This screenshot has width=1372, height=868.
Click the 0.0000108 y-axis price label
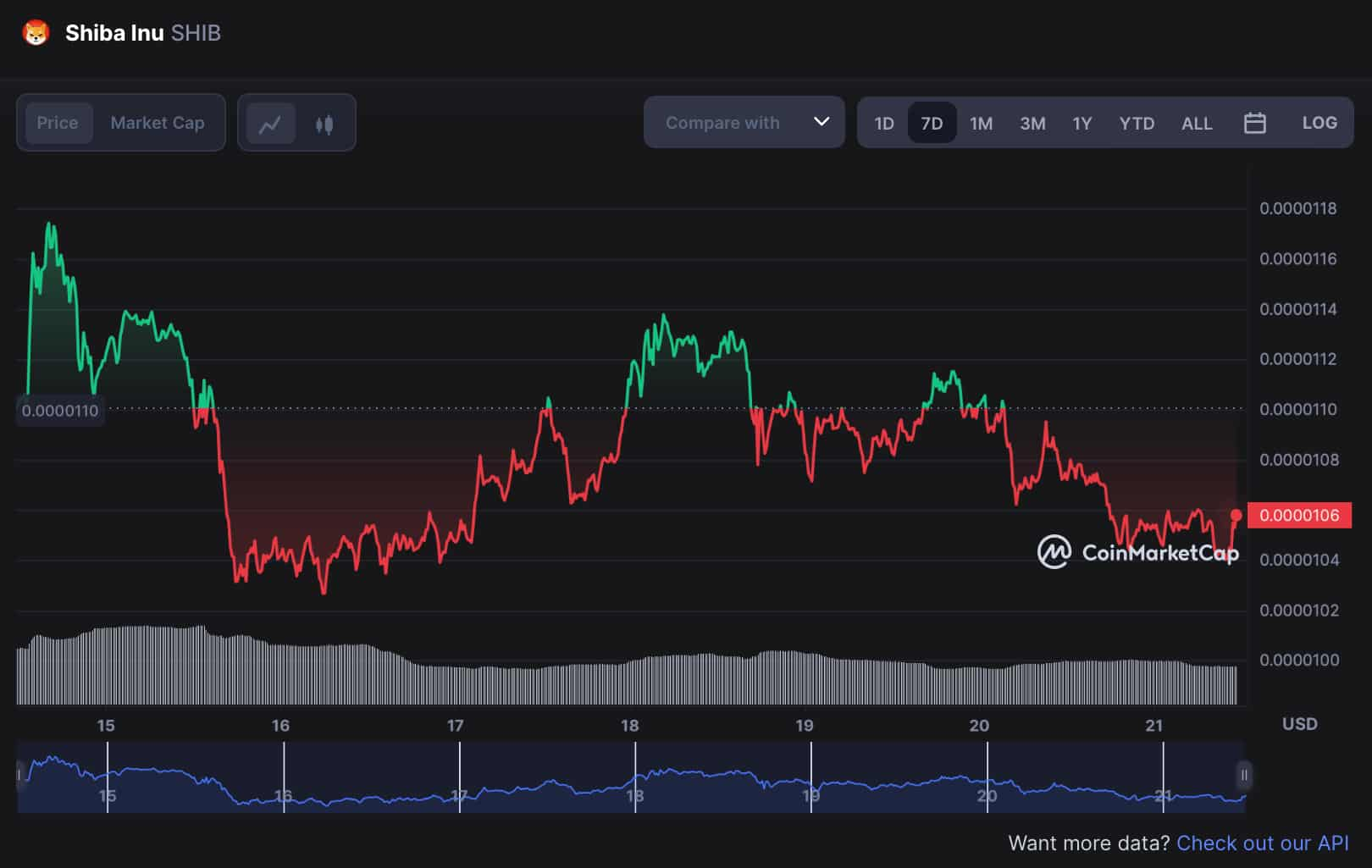(1297, 460)
